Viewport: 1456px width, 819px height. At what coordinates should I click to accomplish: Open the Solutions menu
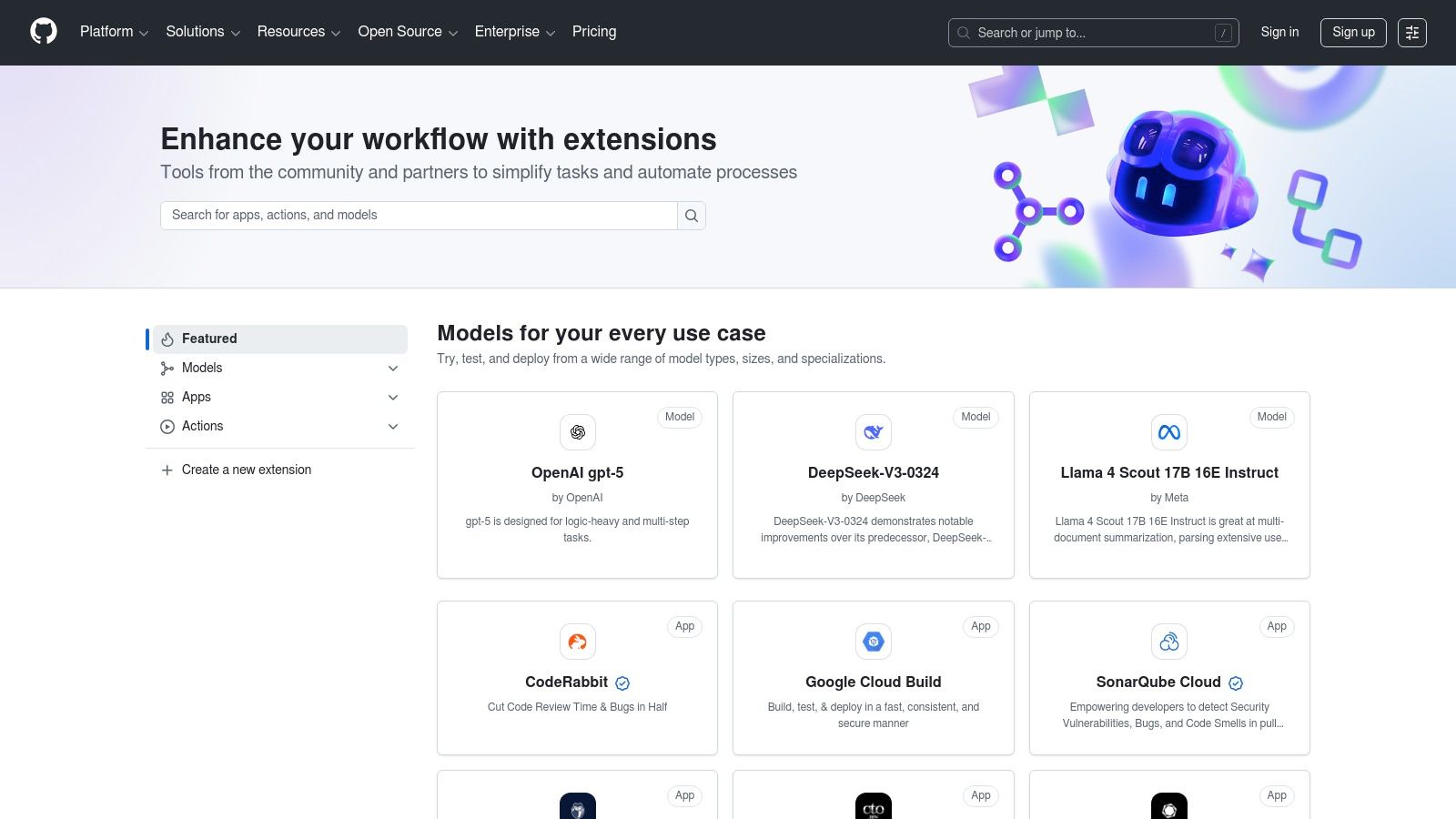196,32
